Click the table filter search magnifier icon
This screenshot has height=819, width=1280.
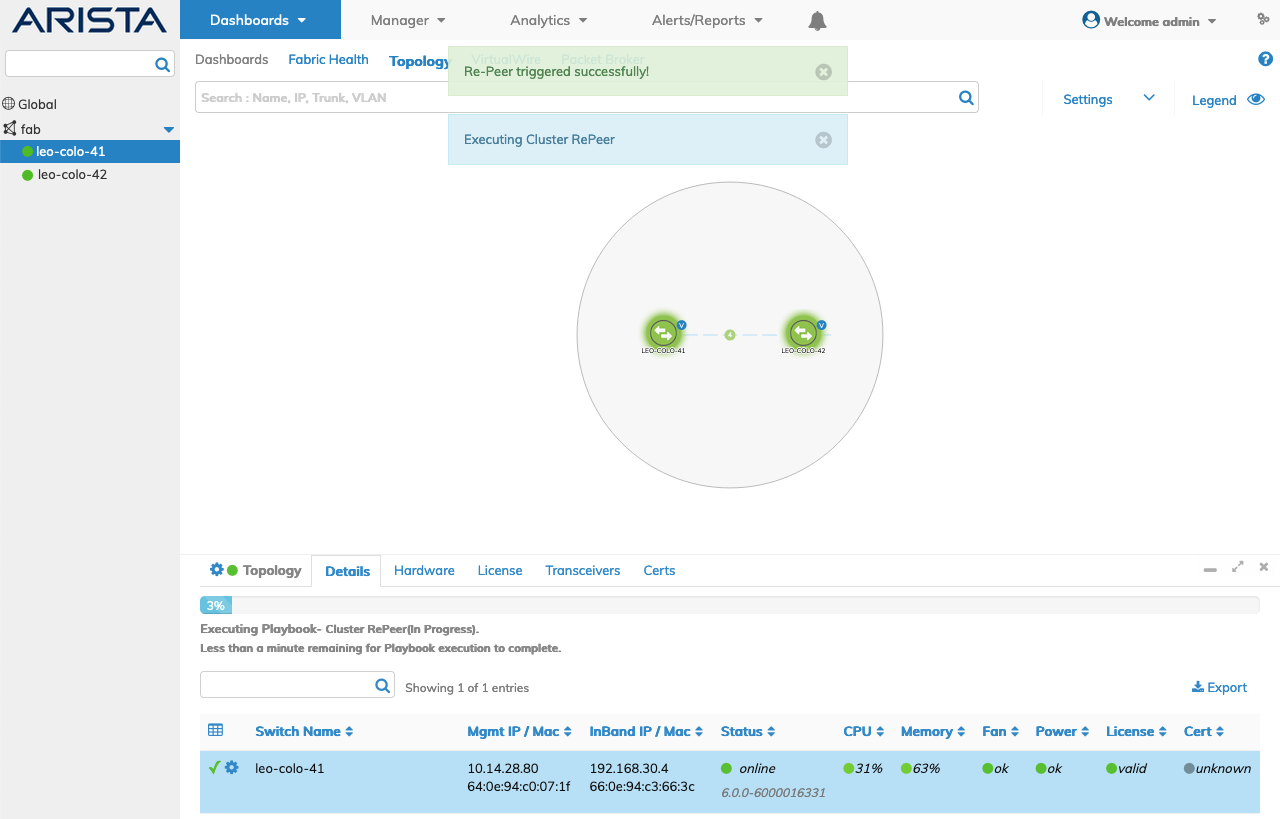point(382,685)
